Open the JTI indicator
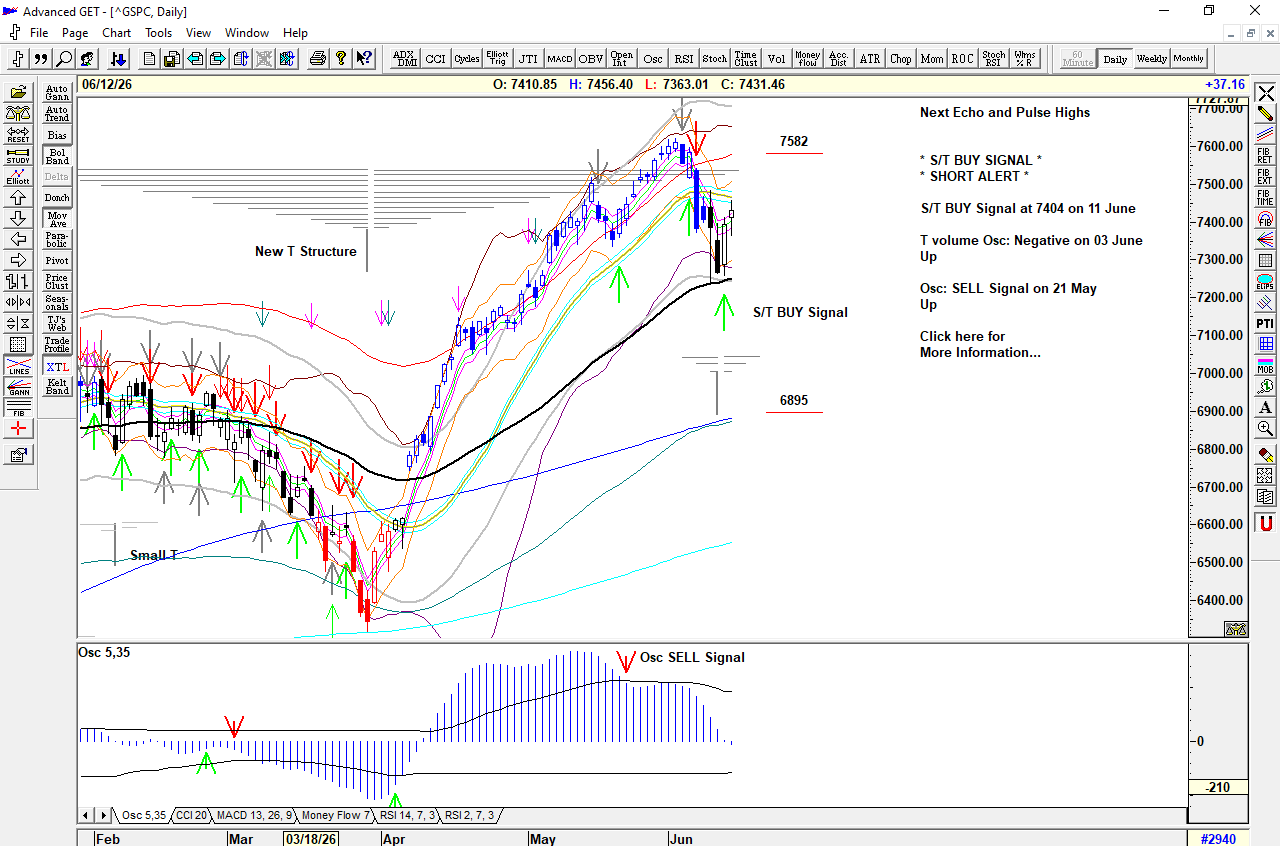 pyautogui.click(x=528, y=59)
